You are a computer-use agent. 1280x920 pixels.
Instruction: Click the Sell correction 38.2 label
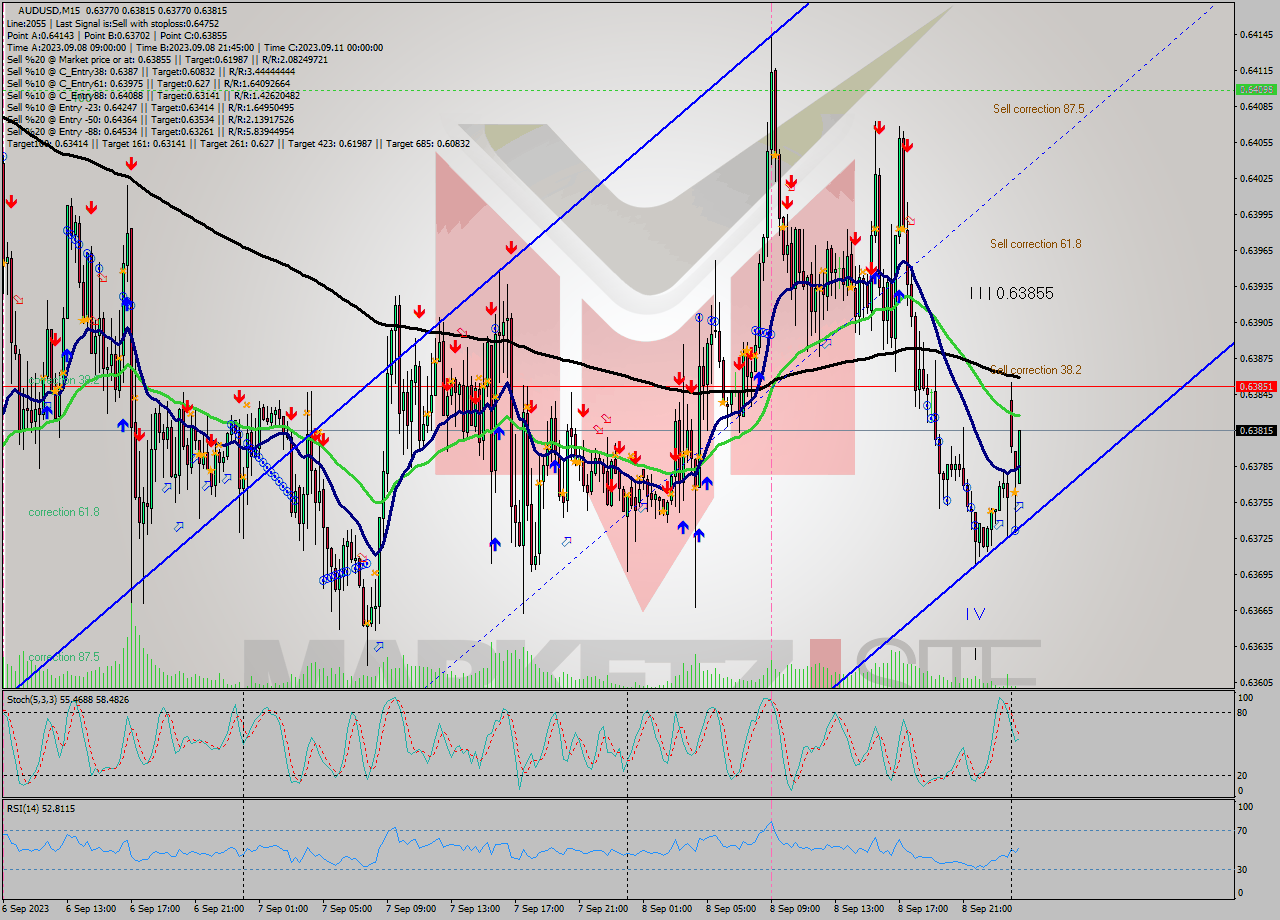(1035, 369)
